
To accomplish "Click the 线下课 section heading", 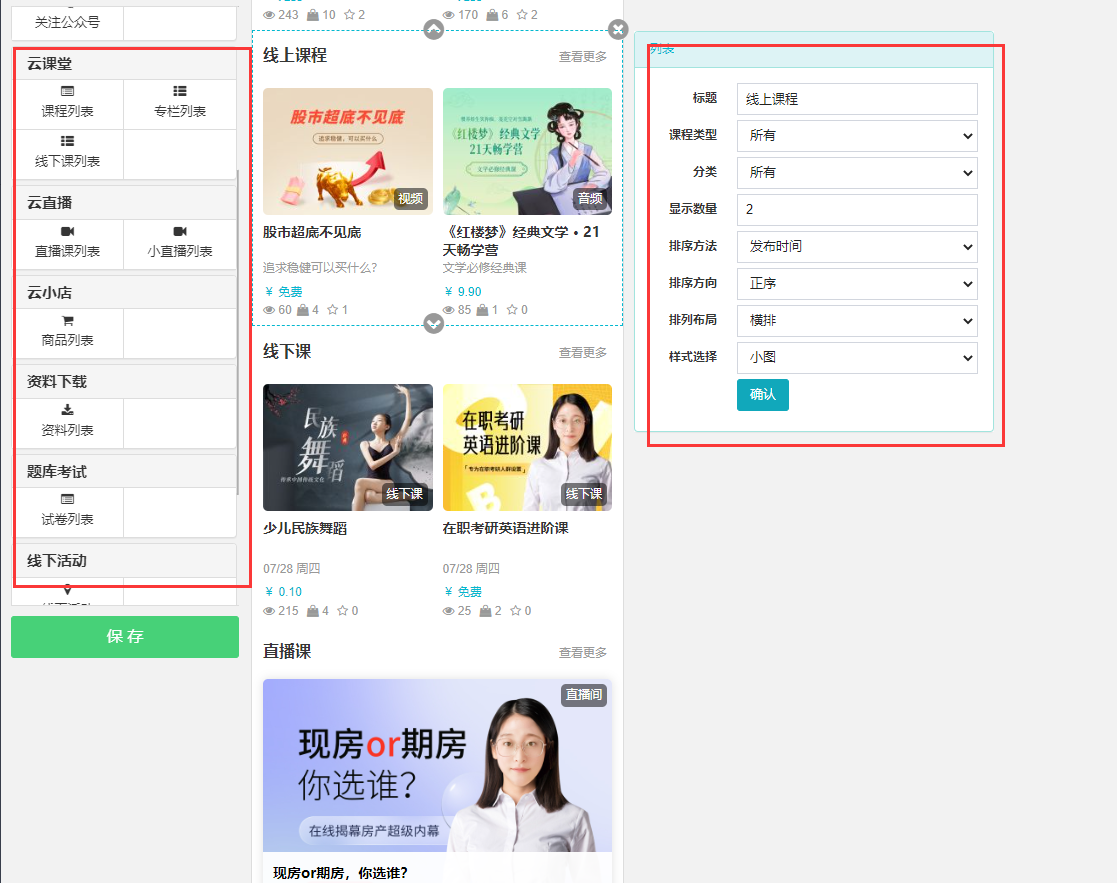I will pyautogui.click(x=287, y=352).
